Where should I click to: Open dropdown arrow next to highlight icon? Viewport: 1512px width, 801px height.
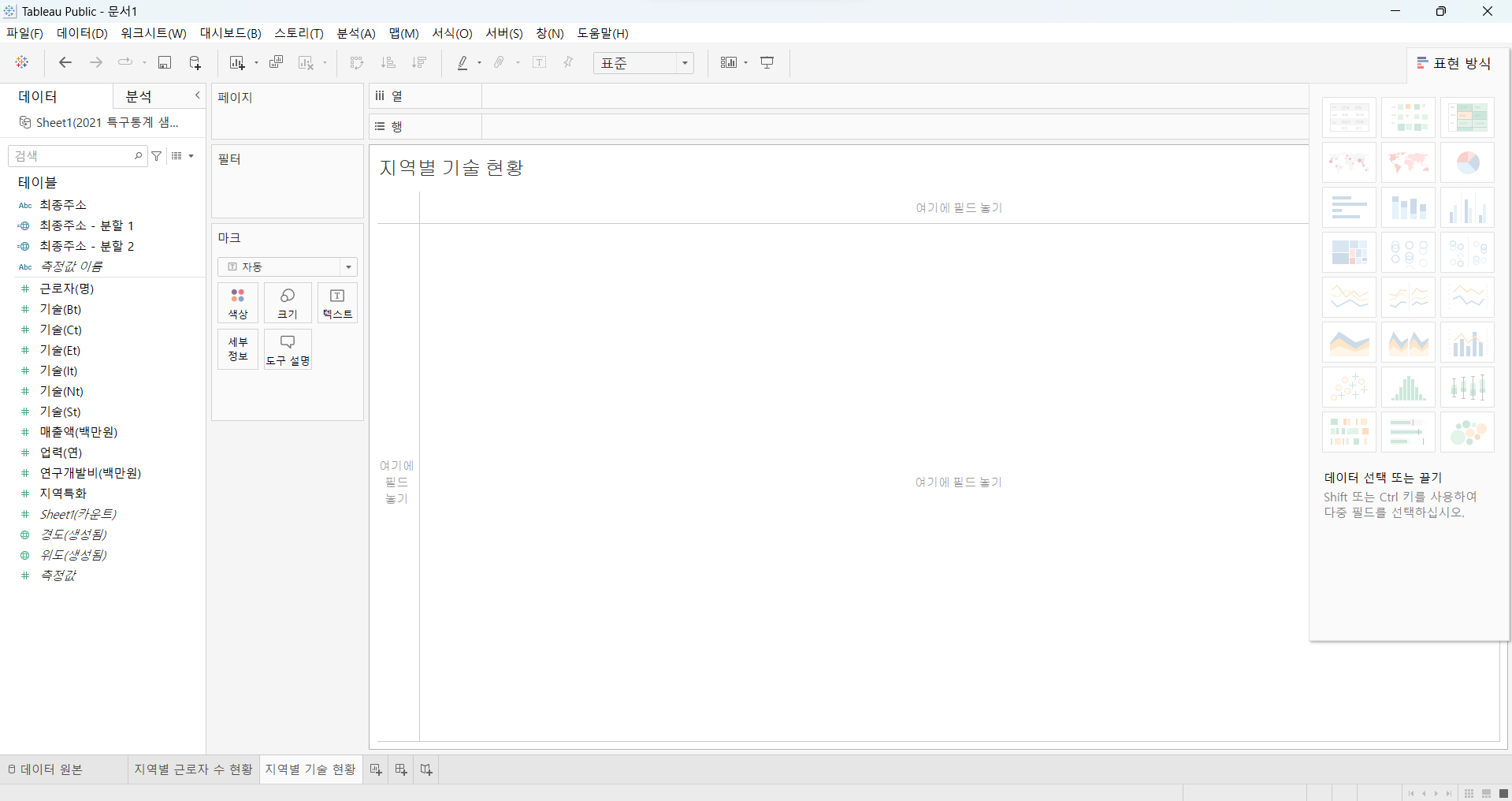point(479,63)
